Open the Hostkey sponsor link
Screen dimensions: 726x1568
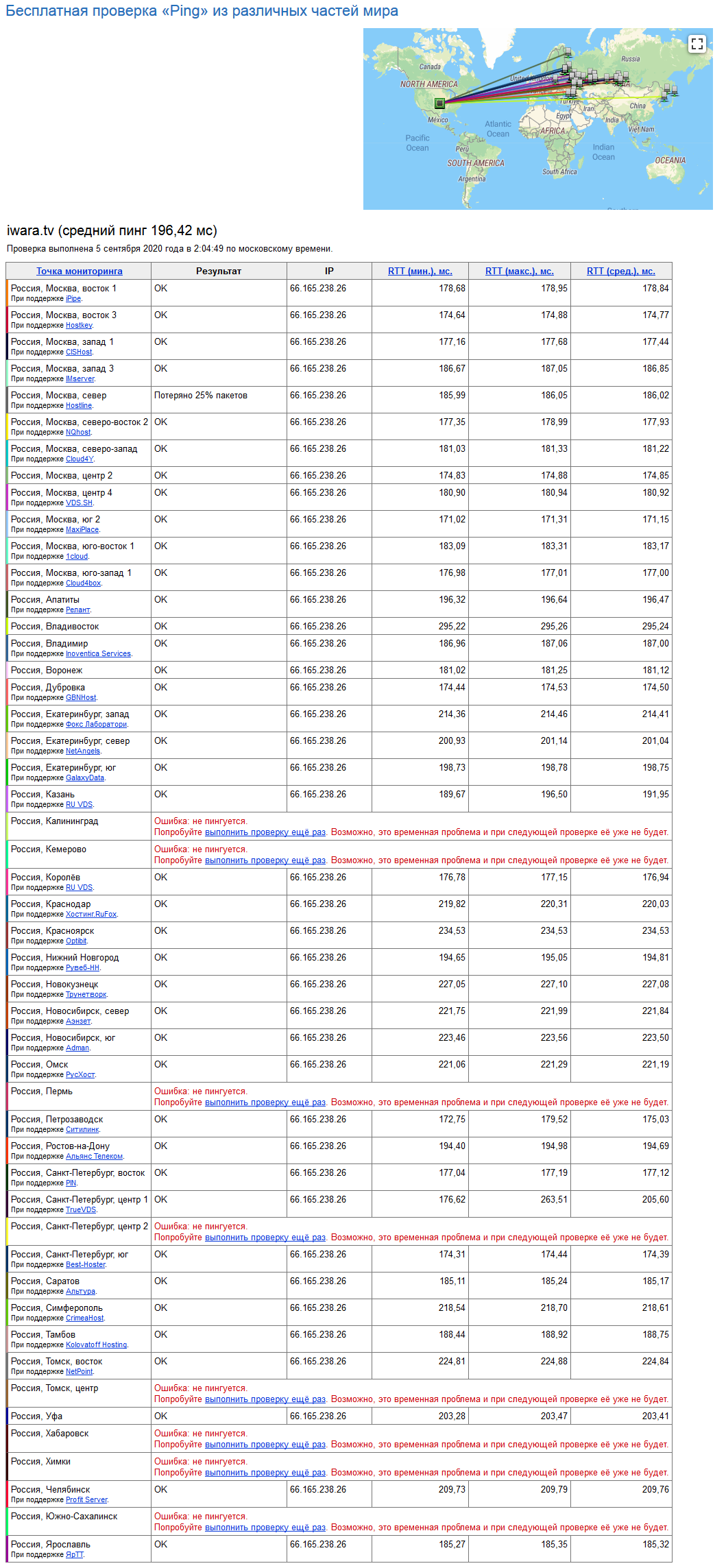point(79,326)
